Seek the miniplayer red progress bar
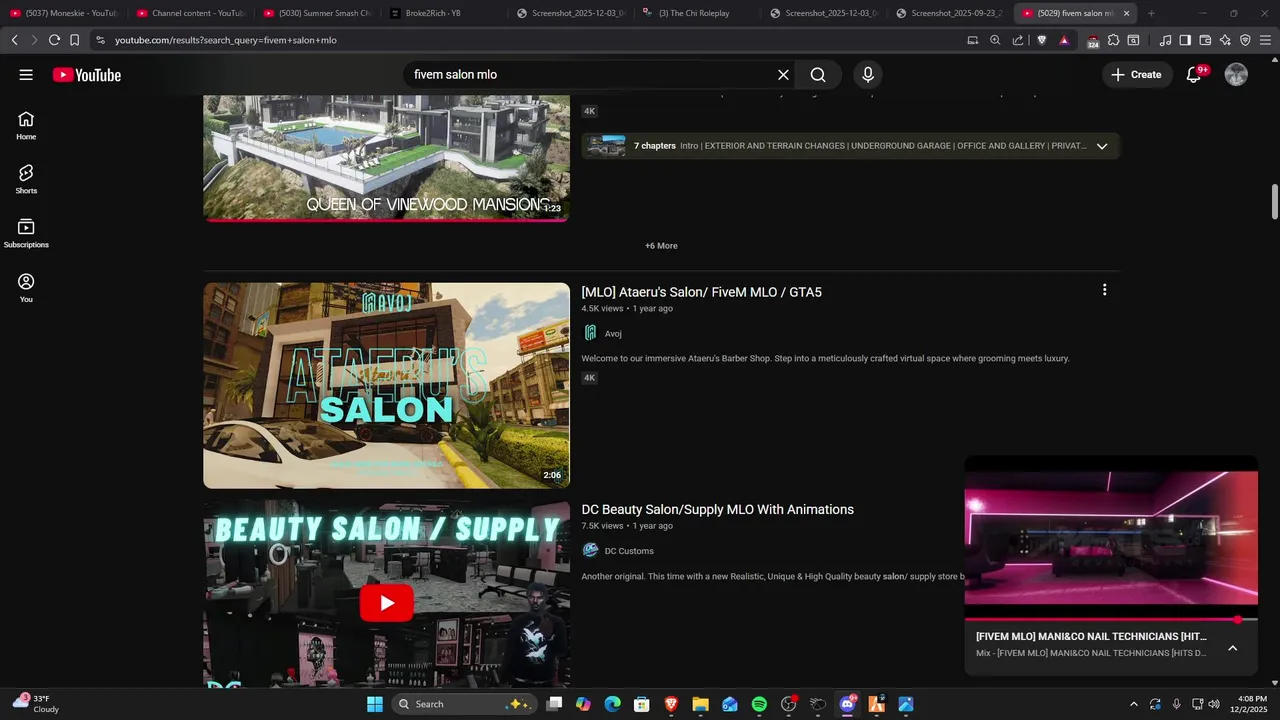The width and height of the screenshot is (1280, 720). click(x=1111, y=620)
